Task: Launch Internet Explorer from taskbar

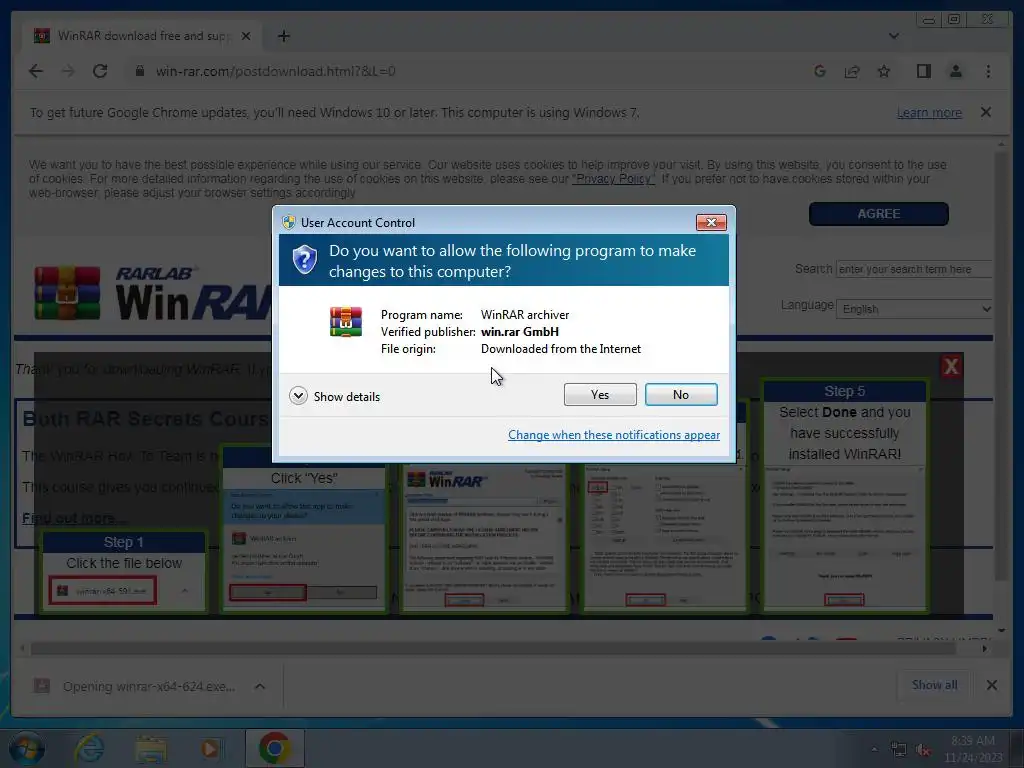Action: pyautogui.click(x=89, y=749)
